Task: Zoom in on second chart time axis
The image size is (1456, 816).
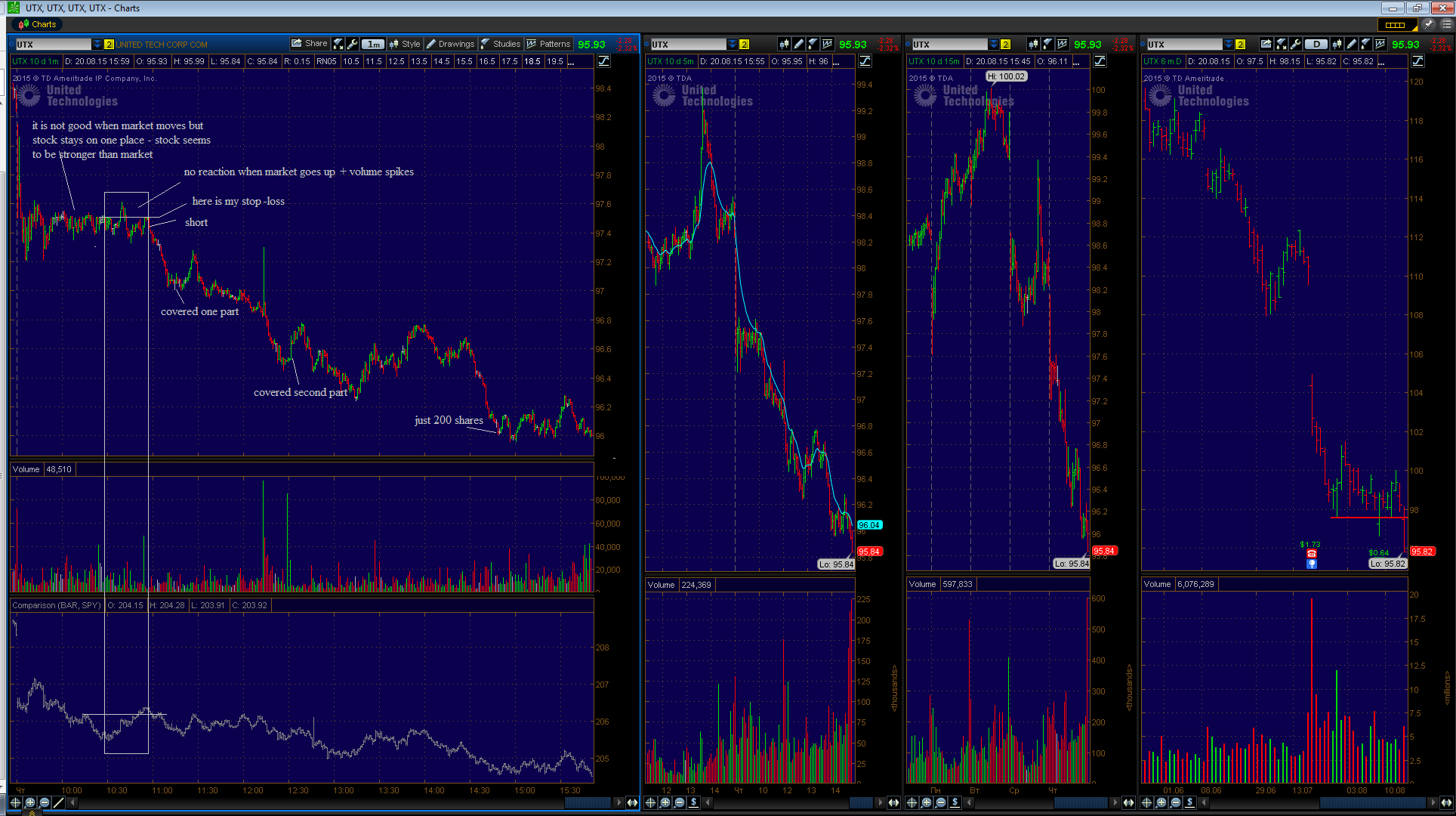Action: point(665,802)
